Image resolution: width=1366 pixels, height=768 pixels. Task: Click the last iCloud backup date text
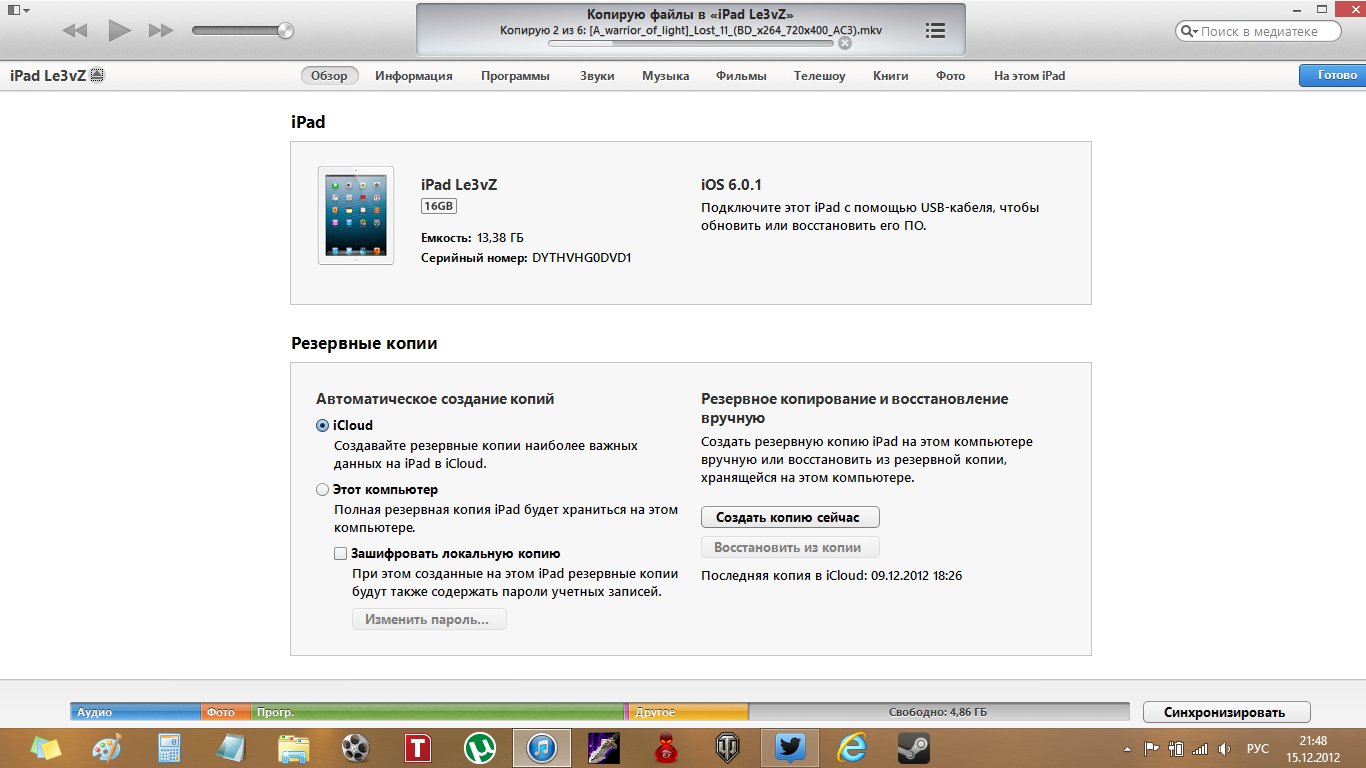[x=831, y=576]
